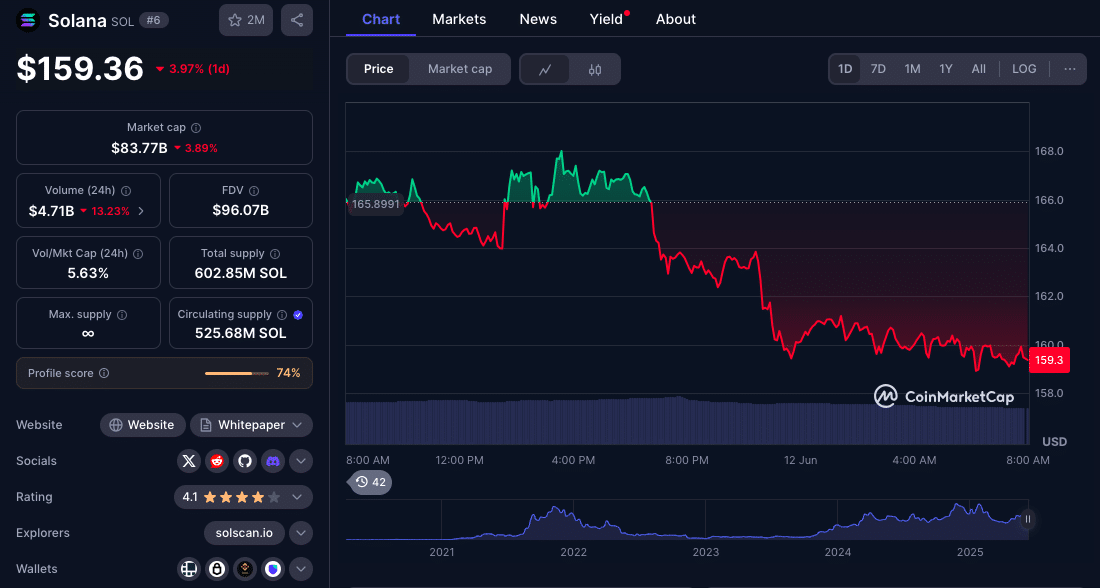
Task: Click the $96.07B FDV value
Action: click(x=241, y=211)
